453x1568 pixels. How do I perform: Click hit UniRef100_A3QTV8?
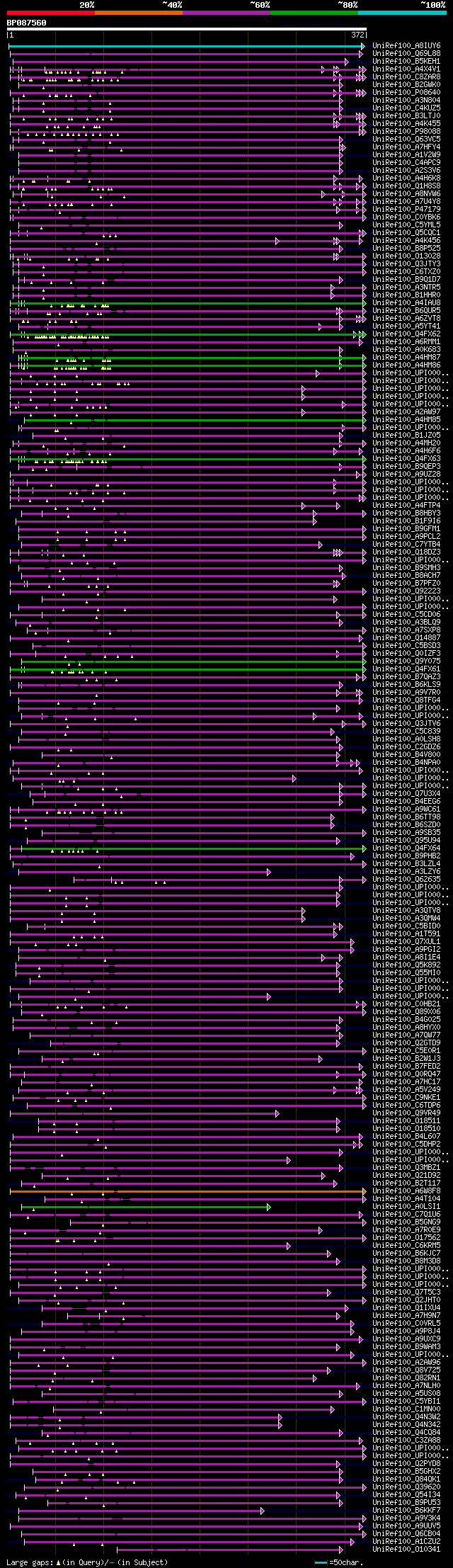coord(406,910)
